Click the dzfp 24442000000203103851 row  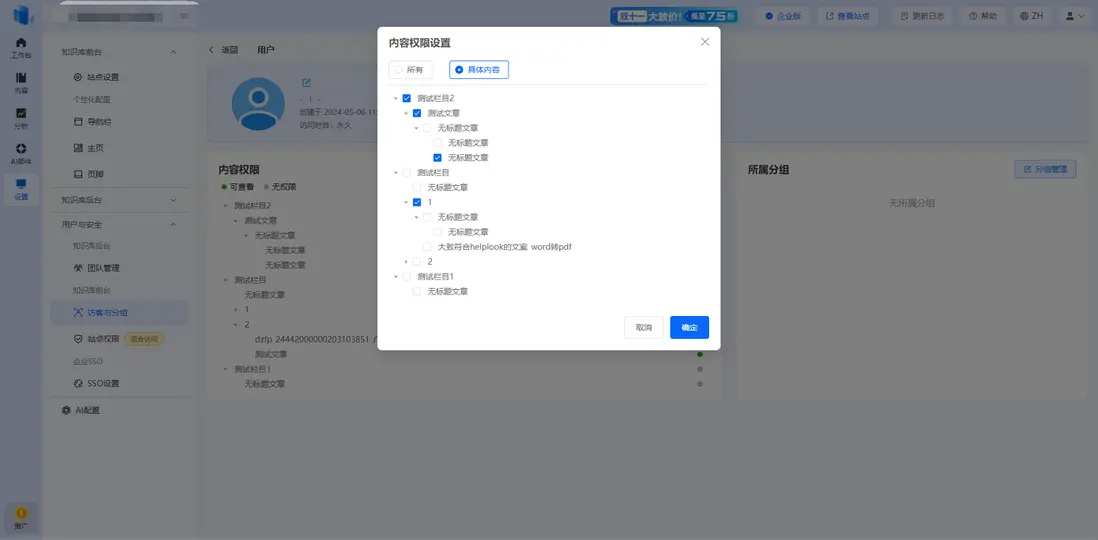tap(317, 339)
